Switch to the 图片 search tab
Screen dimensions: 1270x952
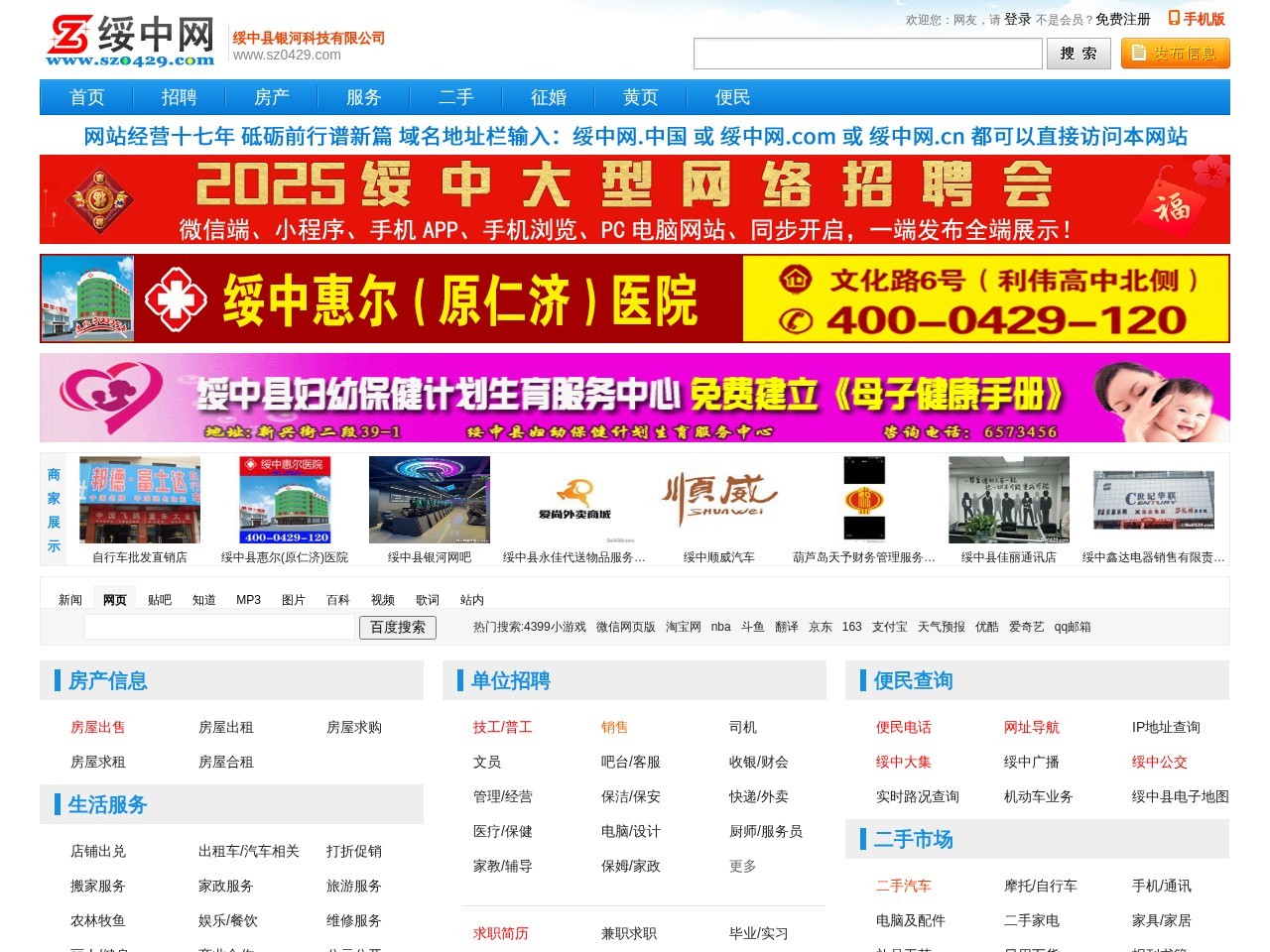pyautogui.click(x=294, y=599)
